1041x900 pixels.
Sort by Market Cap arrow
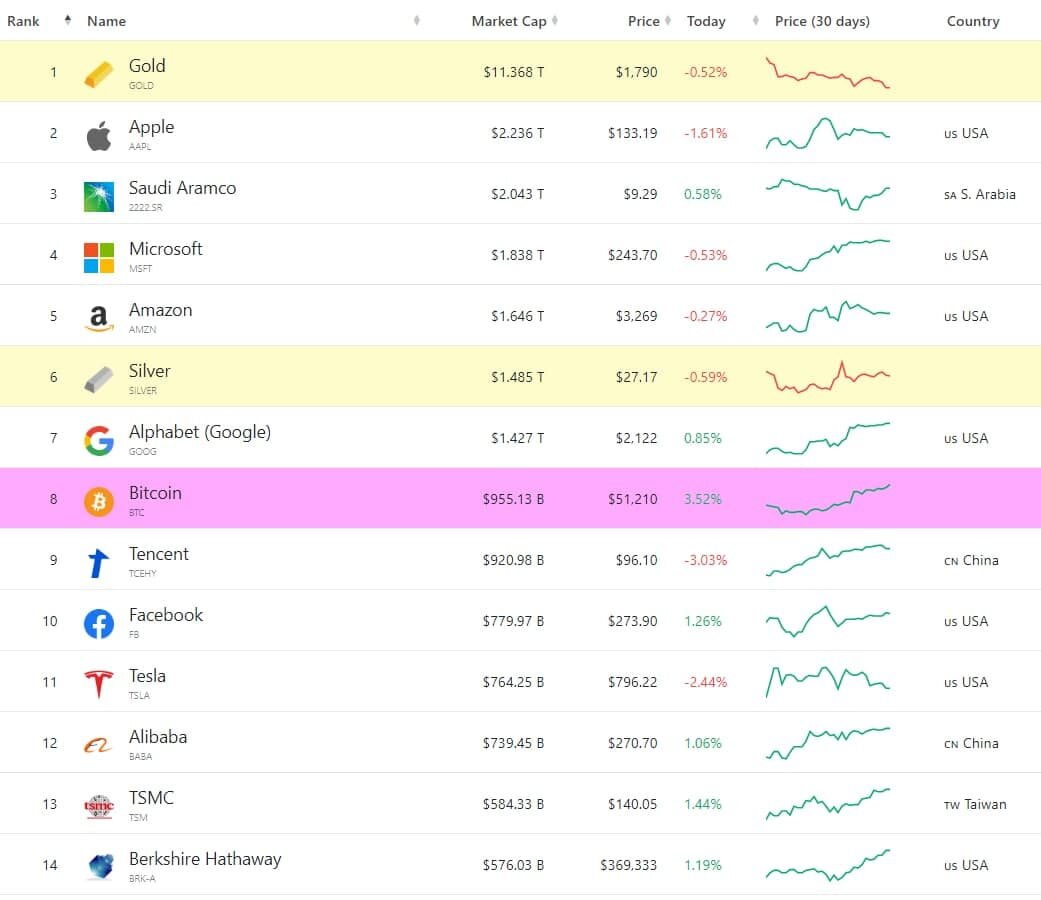click(554, 20)
